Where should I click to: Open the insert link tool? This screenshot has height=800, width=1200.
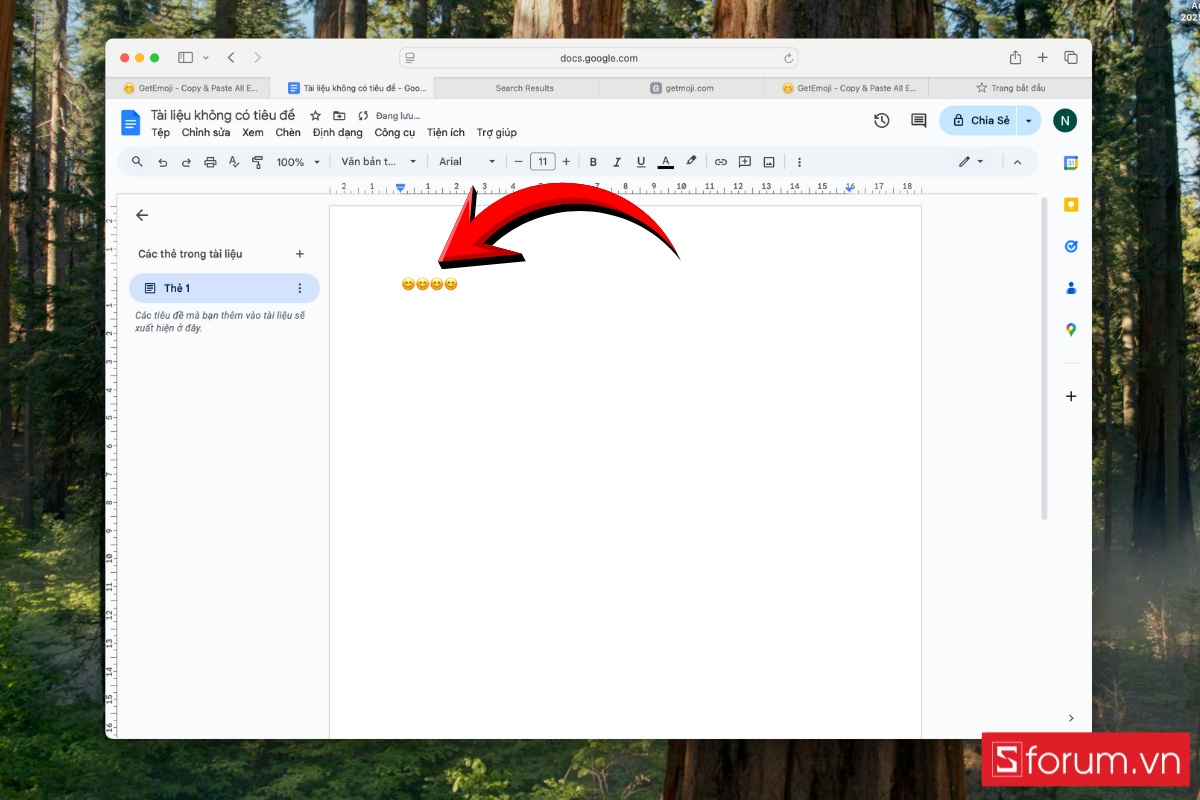point(720,161)
